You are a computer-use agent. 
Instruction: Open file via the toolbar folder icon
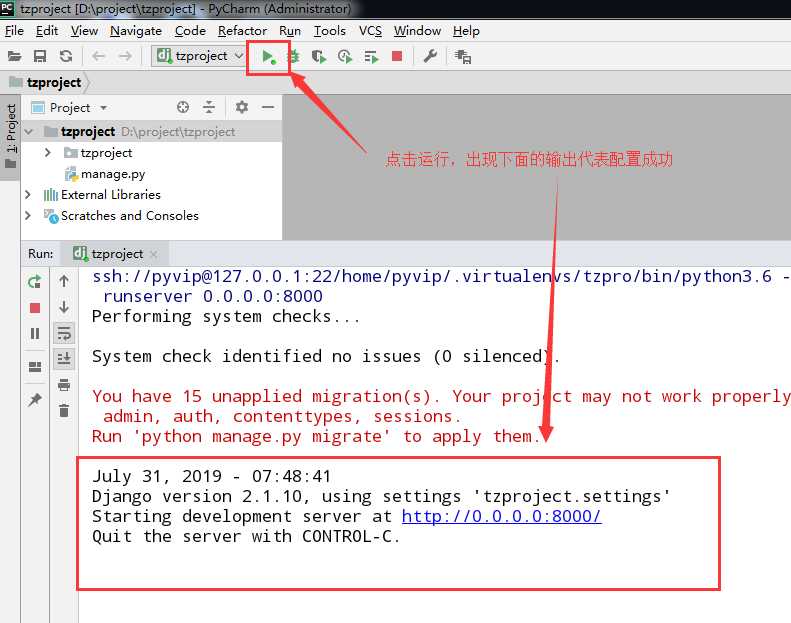click(x=14, y=56)
